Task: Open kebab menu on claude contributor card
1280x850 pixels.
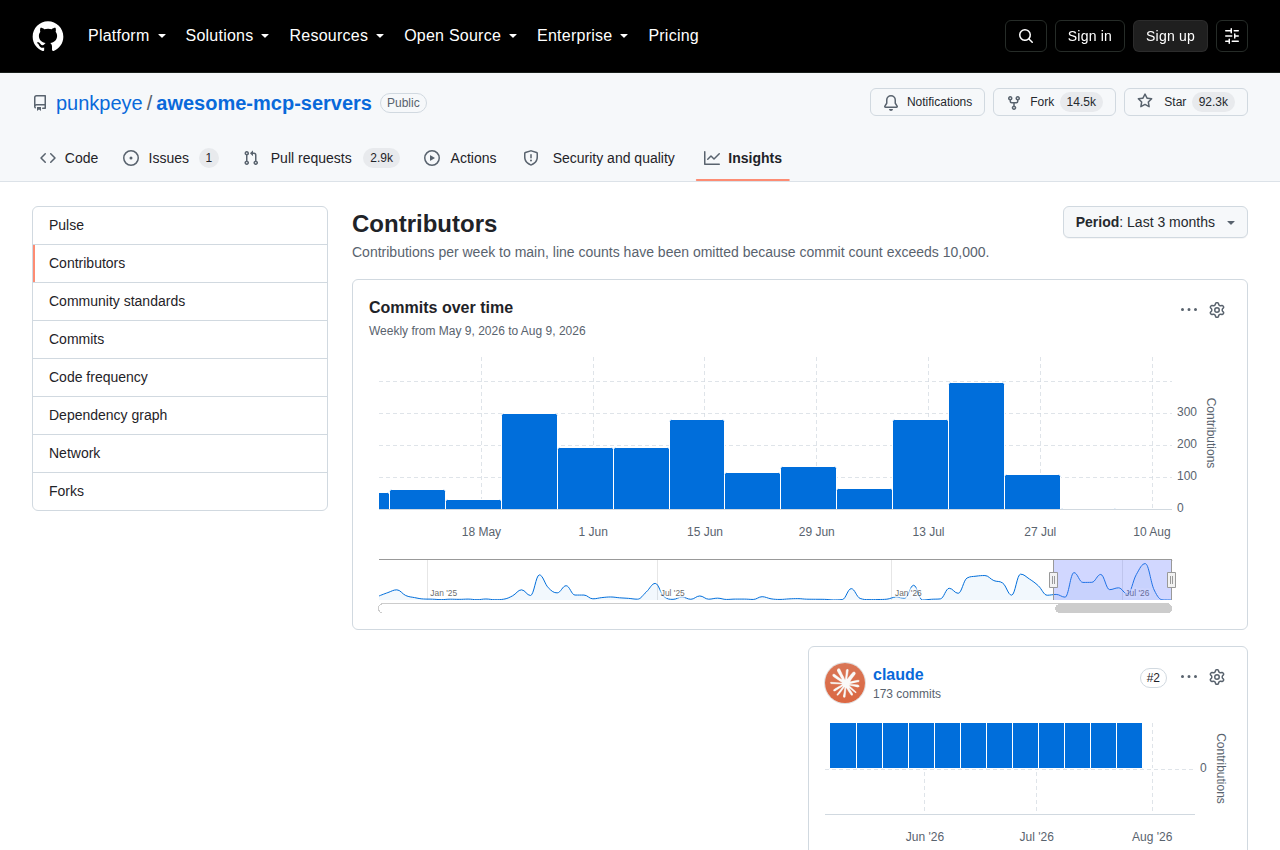Action: coord(1189,677)
